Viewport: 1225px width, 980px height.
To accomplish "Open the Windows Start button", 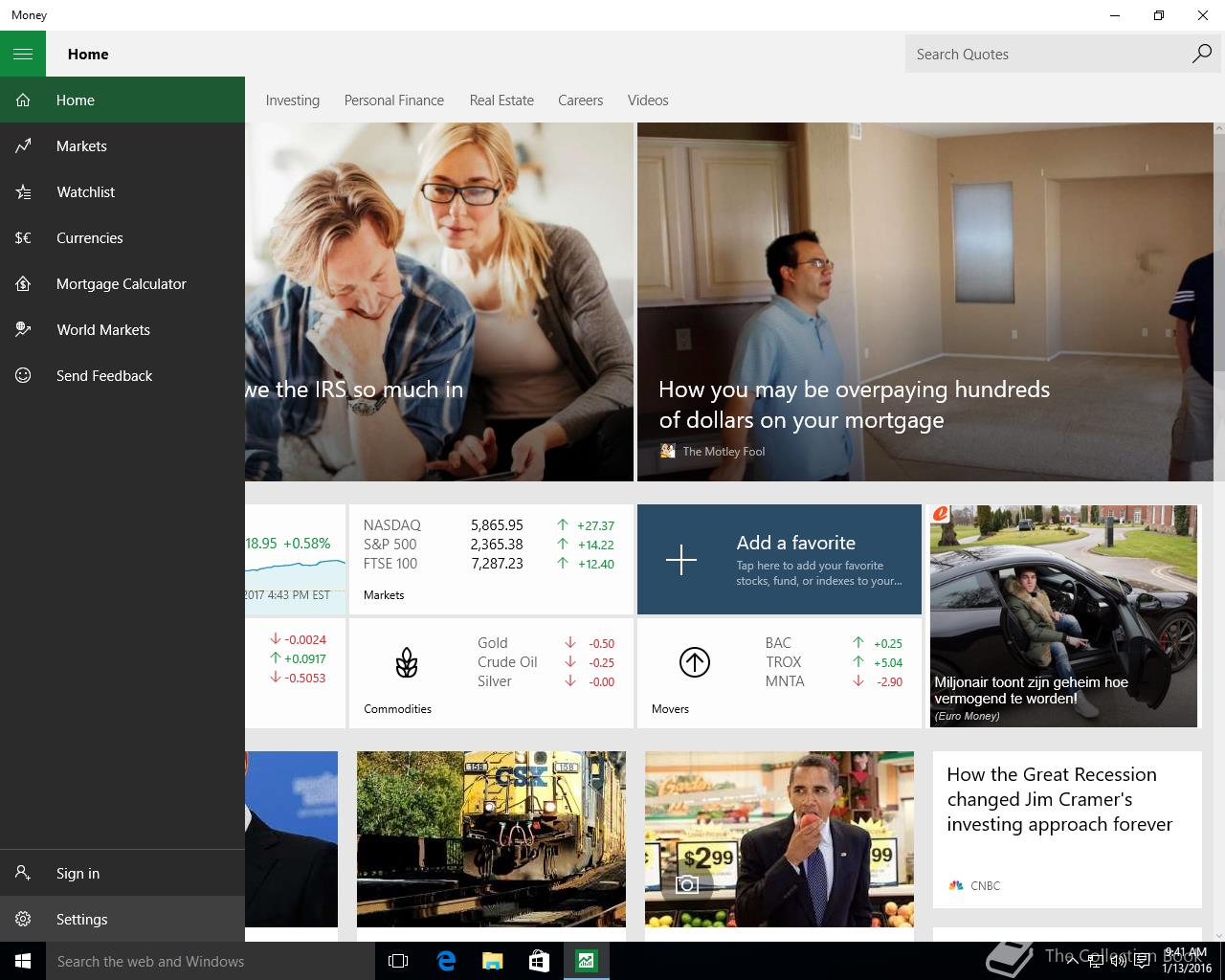I will (x=23, y=961).
